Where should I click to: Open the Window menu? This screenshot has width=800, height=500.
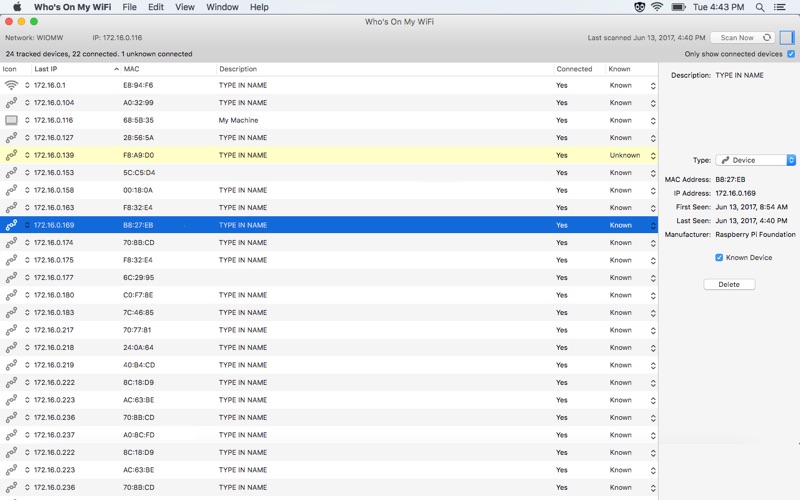[x=222, y=7]
